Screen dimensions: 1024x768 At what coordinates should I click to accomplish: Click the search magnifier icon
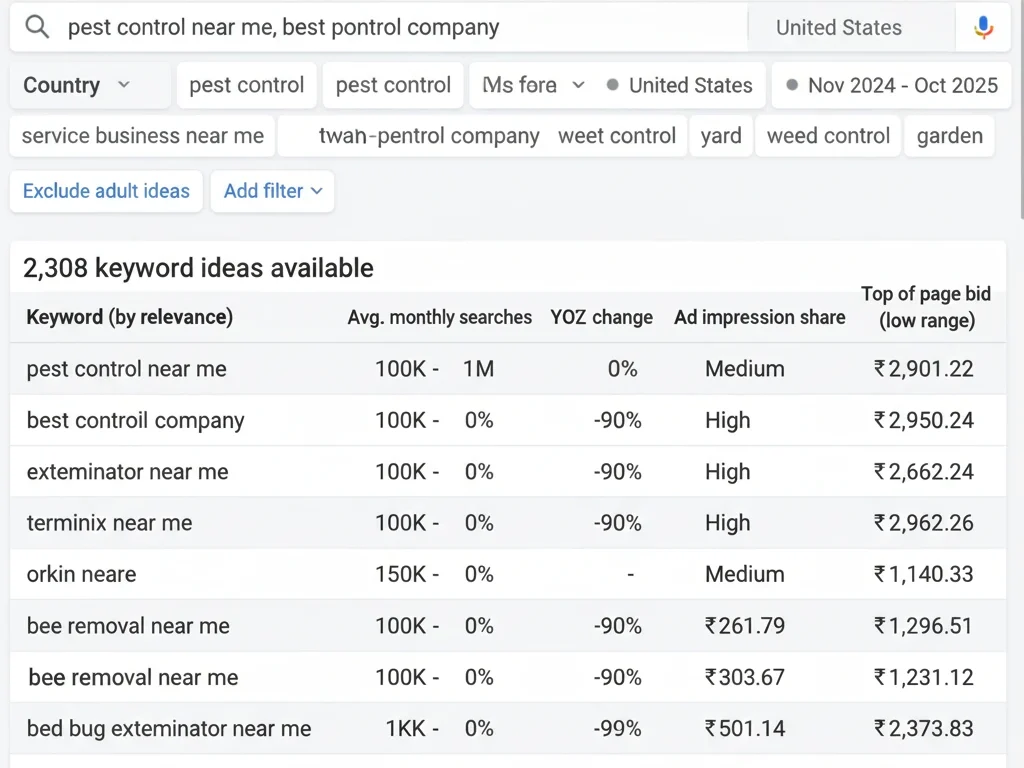click(36, 27)
